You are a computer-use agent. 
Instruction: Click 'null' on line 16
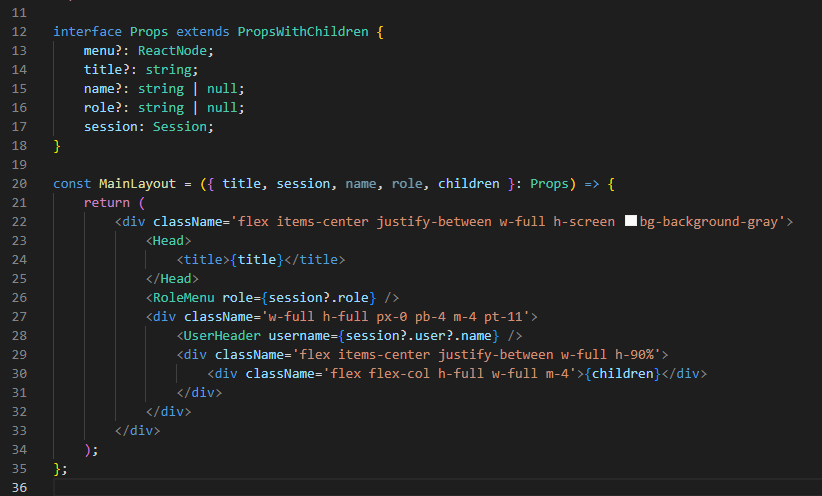(x=222, y=107)
